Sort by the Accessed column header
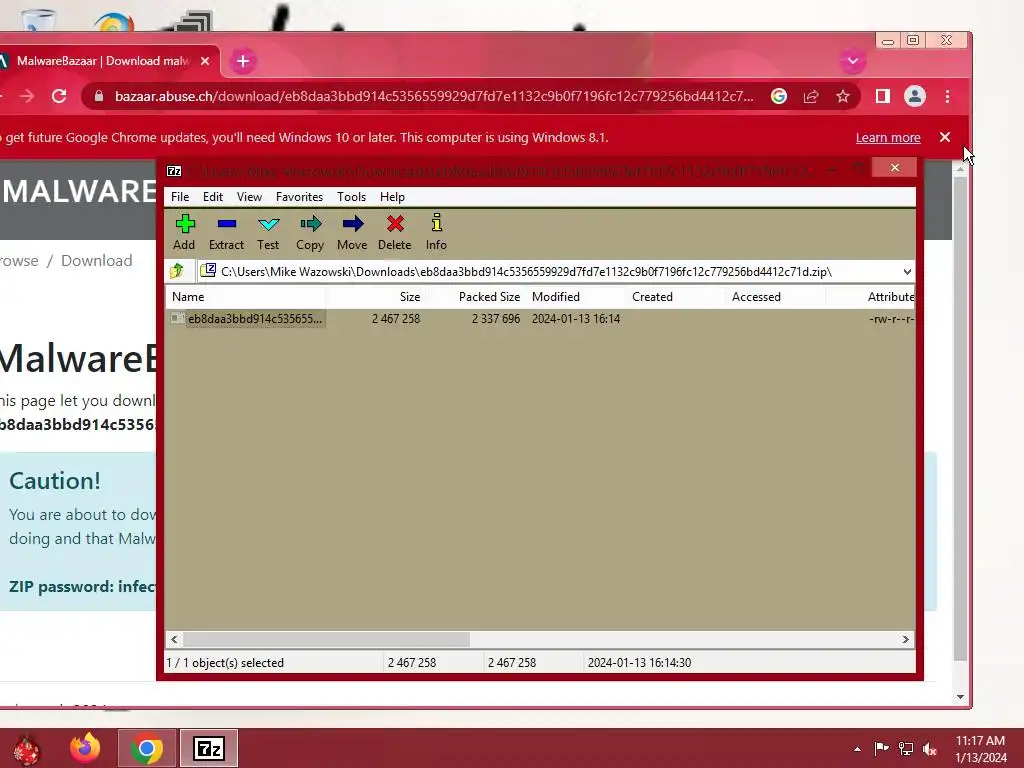Screen dimensions: 1024x768 click(x=775, y=296)
